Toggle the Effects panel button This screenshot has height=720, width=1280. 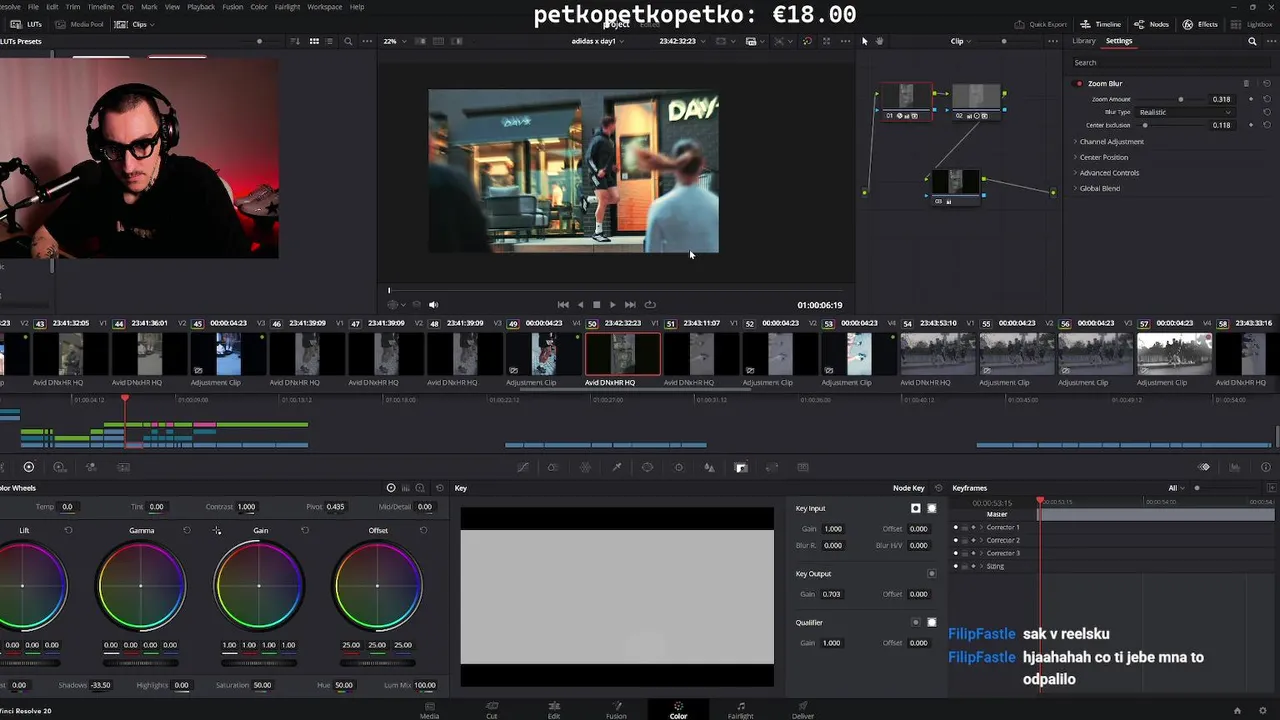pos(1200,24)
